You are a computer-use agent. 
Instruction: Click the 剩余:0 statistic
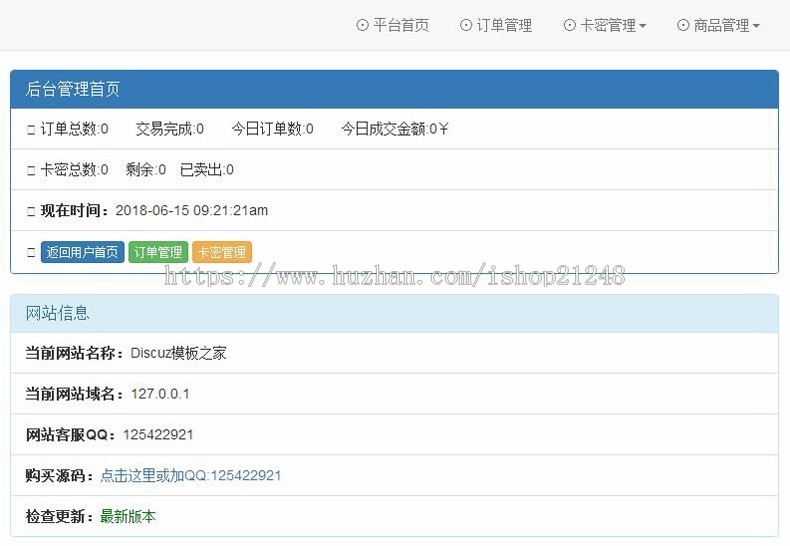click(x=146, y=170)
